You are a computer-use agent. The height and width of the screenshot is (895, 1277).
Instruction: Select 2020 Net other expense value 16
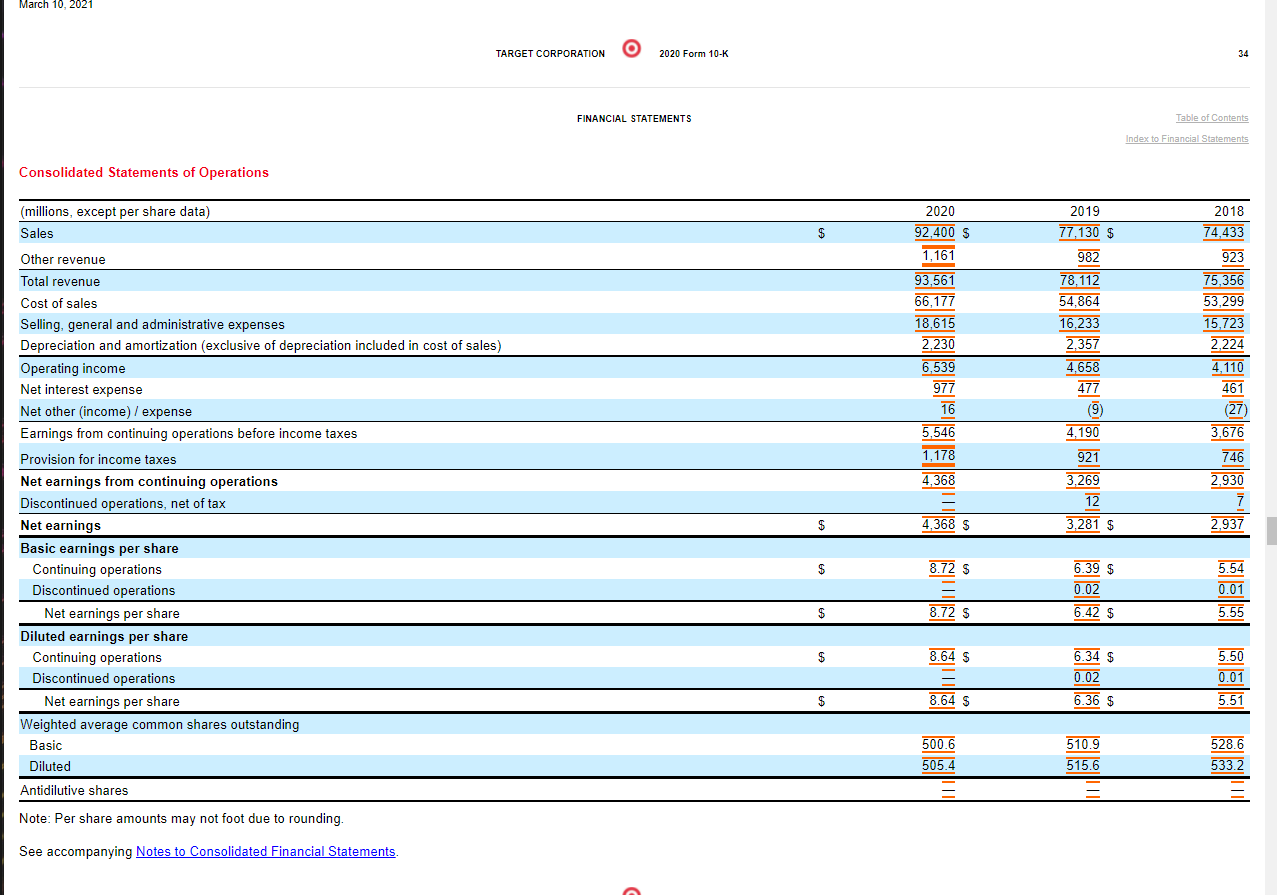(948, 410)
